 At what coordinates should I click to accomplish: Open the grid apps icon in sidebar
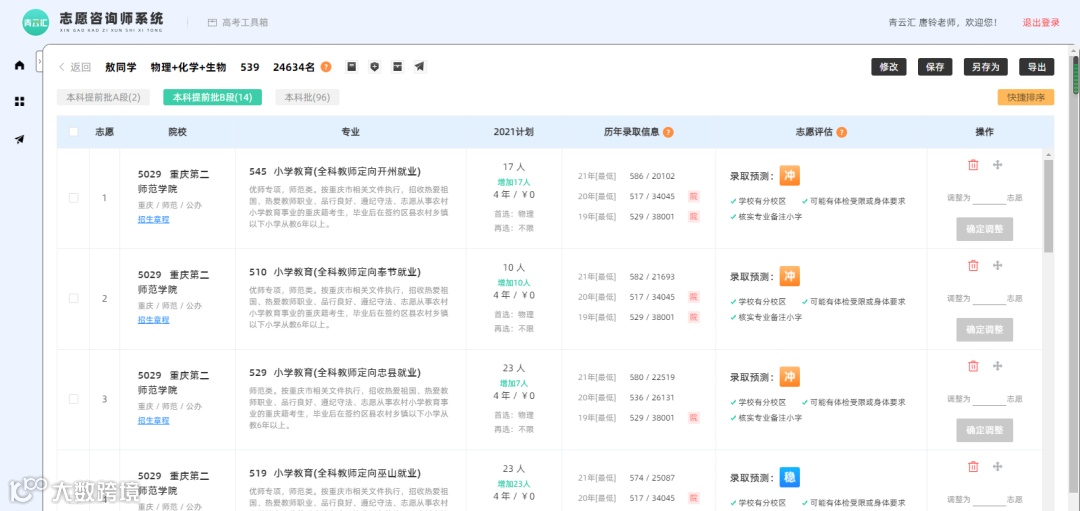pos(19,102)
